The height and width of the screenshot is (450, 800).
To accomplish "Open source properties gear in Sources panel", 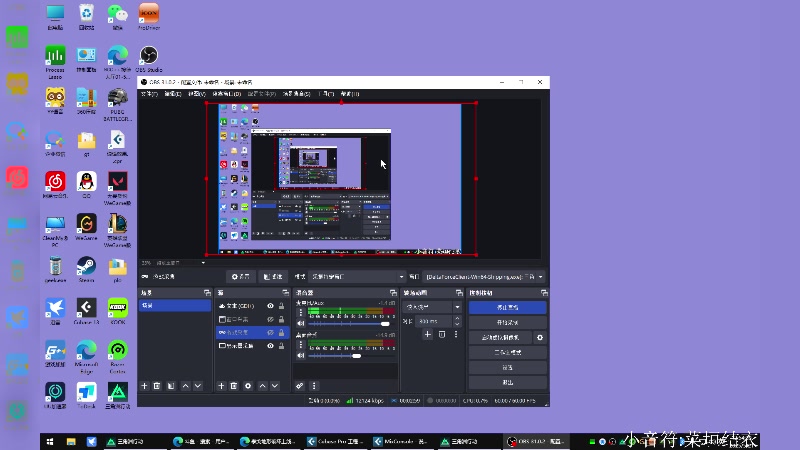I will click(x=248, y=386).
